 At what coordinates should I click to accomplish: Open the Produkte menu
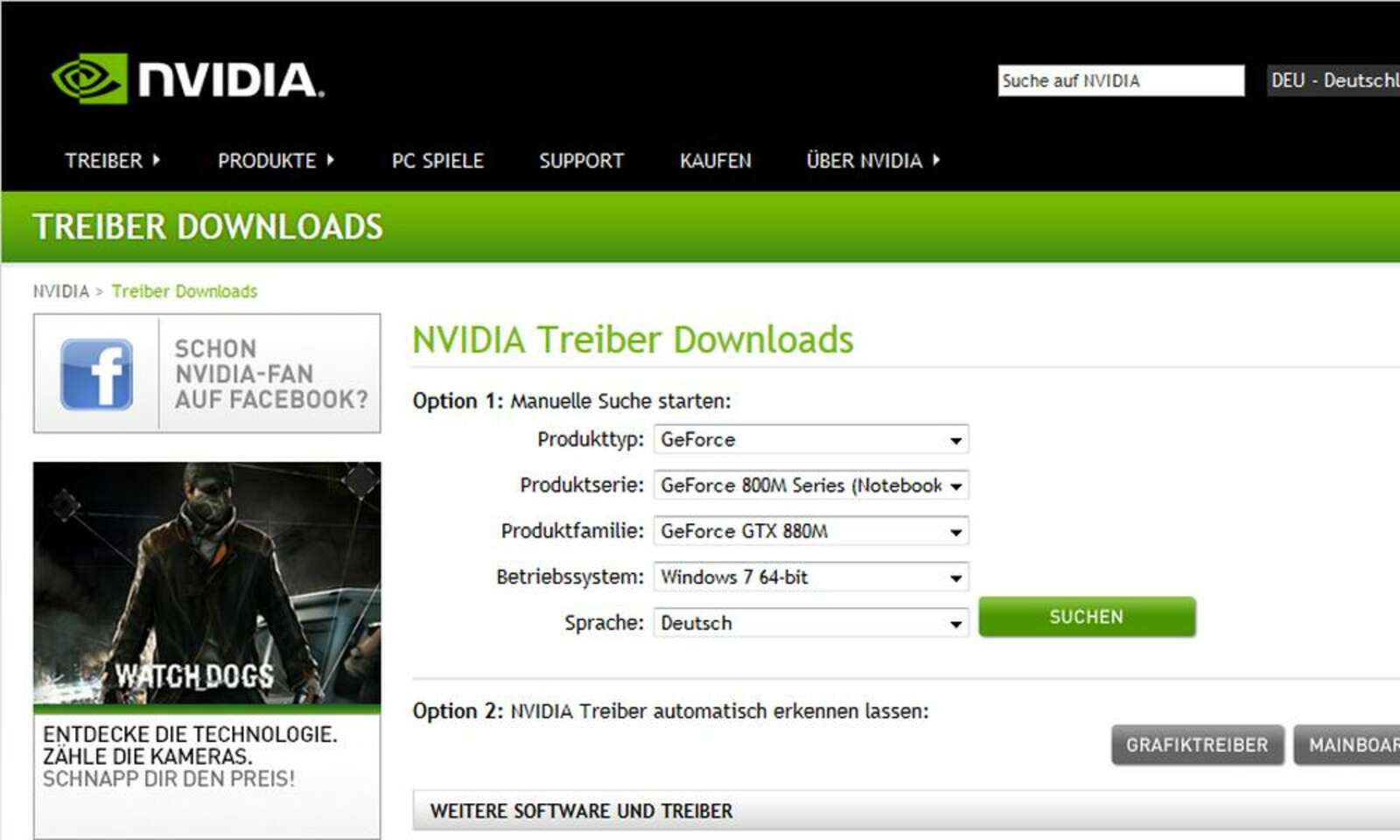tap(275, 161)
